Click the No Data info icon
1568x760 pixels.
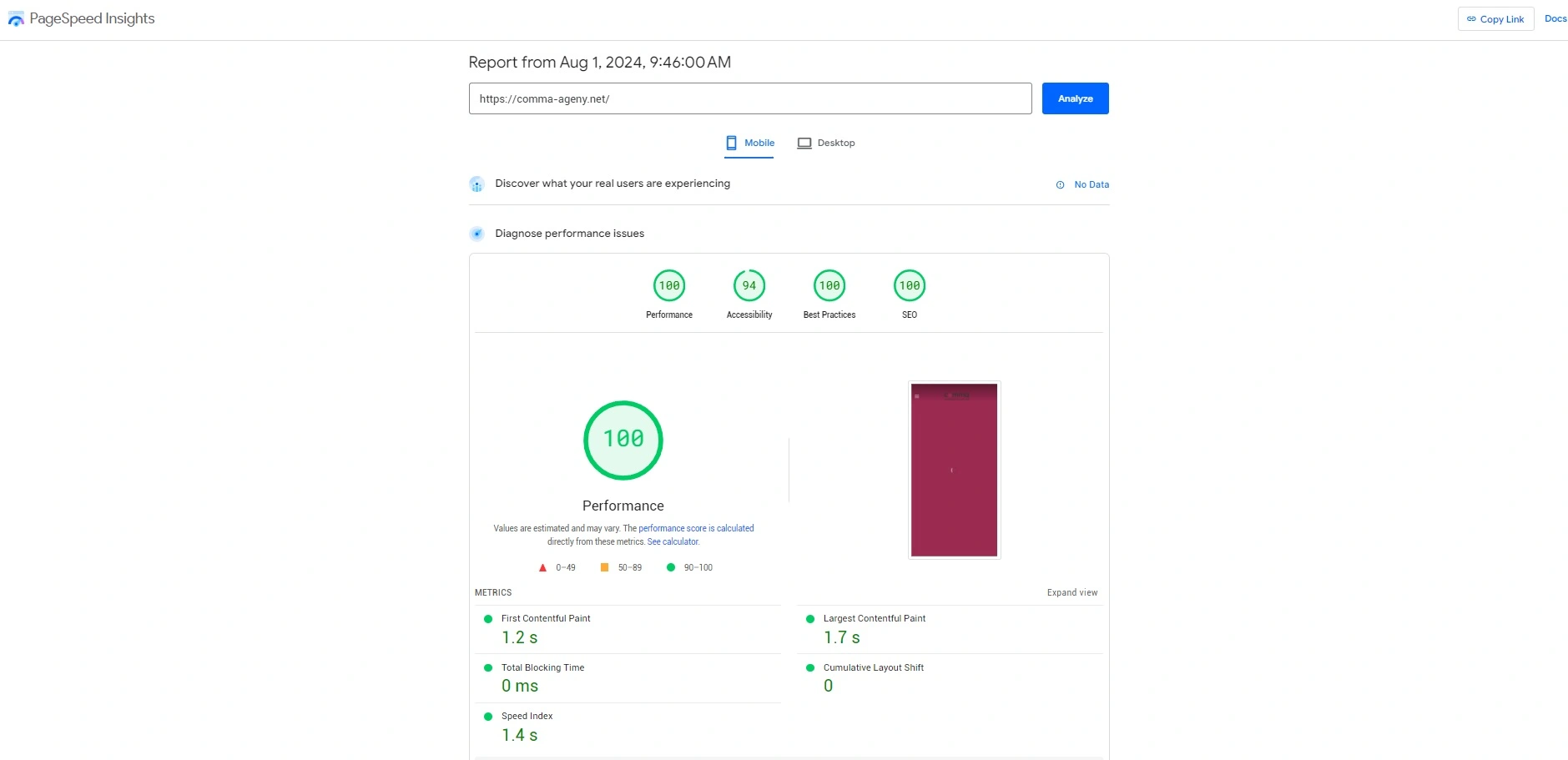[1060, 185]
